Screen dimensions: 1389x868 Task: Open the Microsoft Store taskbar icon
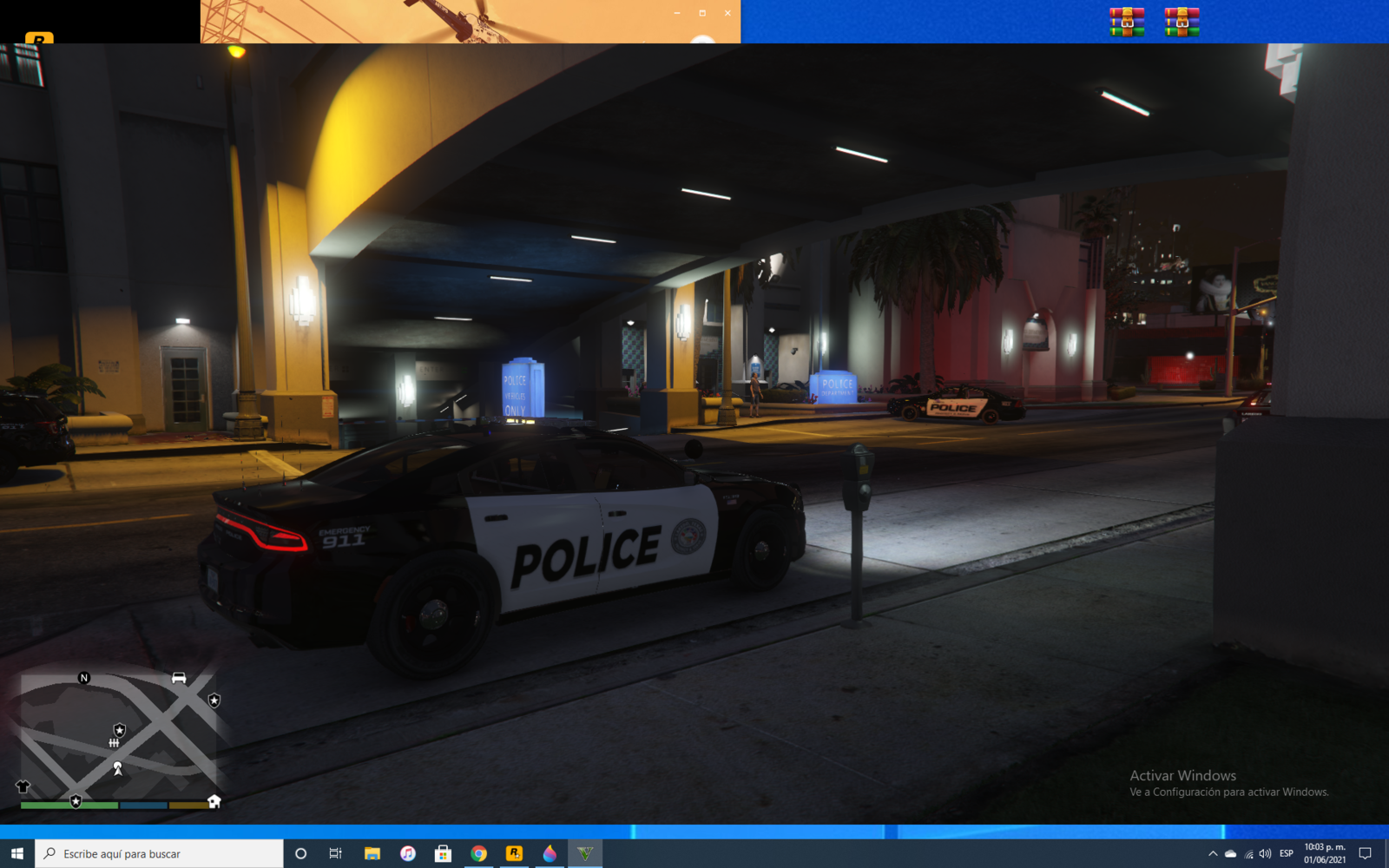443,854
